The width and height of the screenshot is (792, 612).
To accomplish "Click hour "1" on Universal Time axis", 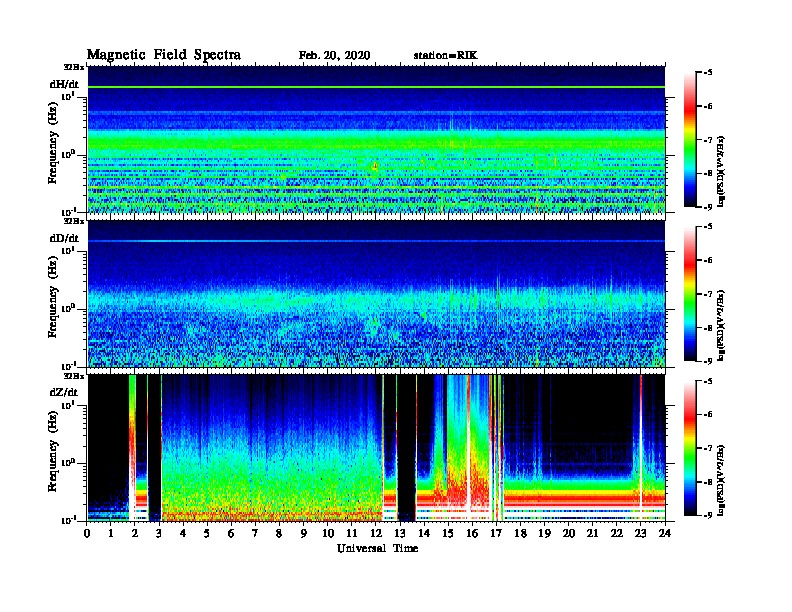I will (111, 533).
